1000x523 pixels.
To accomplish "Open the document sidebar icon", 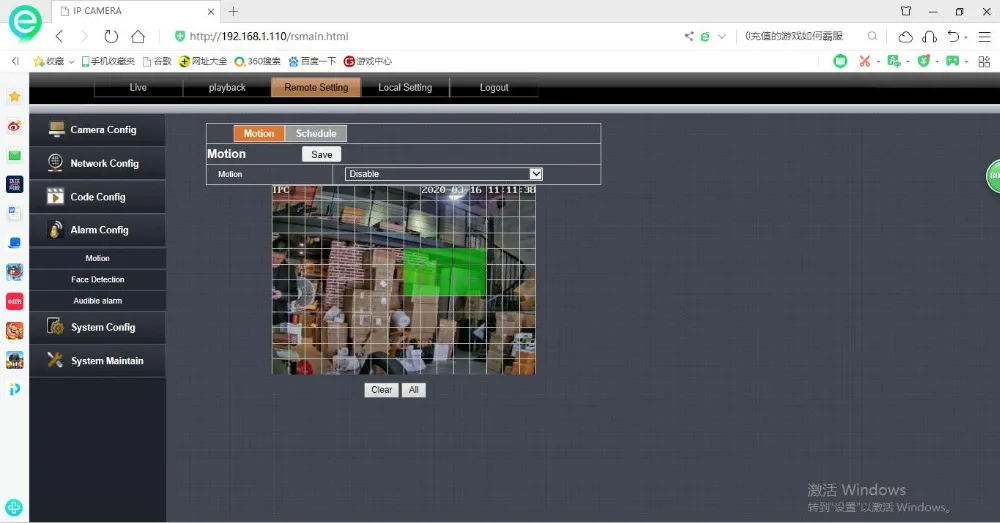I will (15, 214).
